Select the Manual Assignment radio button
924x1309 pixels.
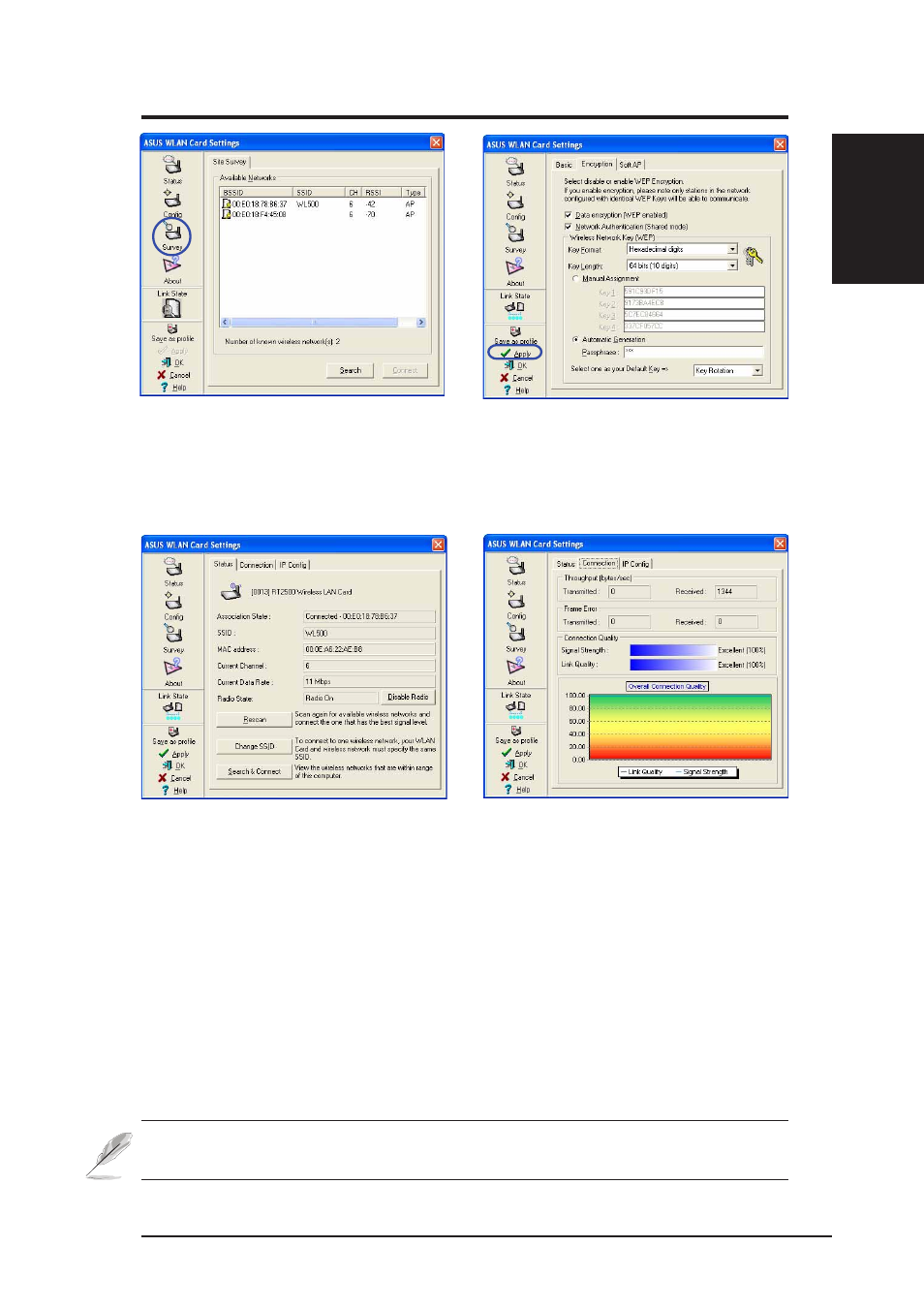coord(575,278)
